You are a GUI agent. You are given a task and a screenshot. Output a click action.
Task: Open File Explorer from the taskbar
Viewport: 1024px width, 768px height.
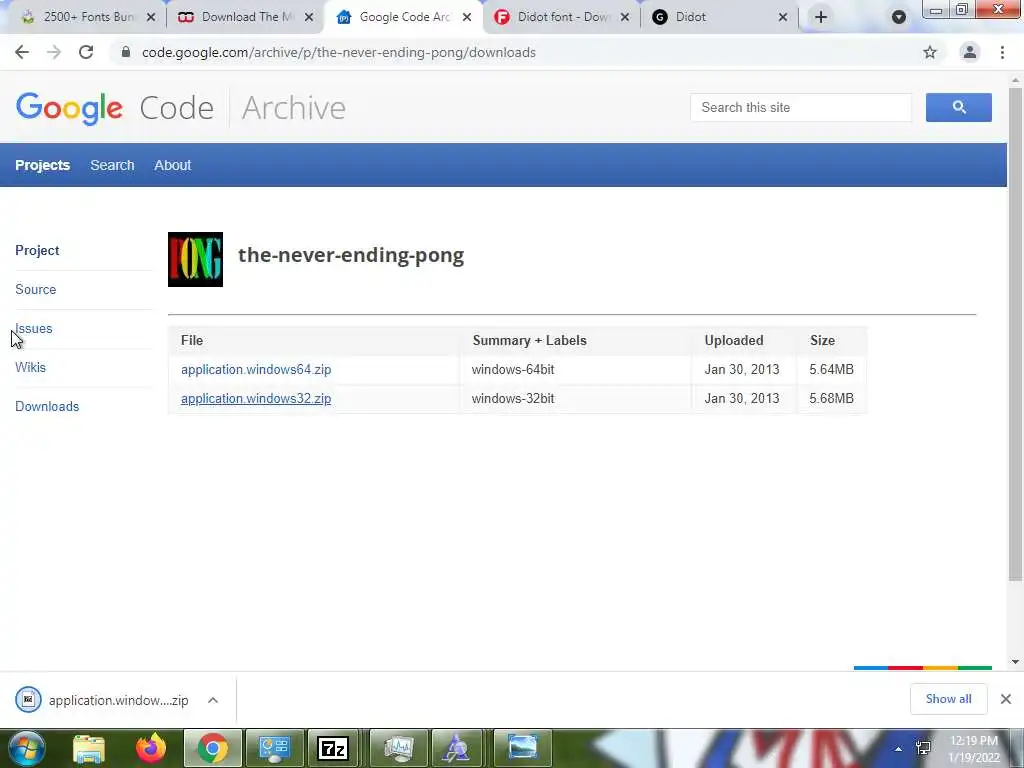(89, 748)
